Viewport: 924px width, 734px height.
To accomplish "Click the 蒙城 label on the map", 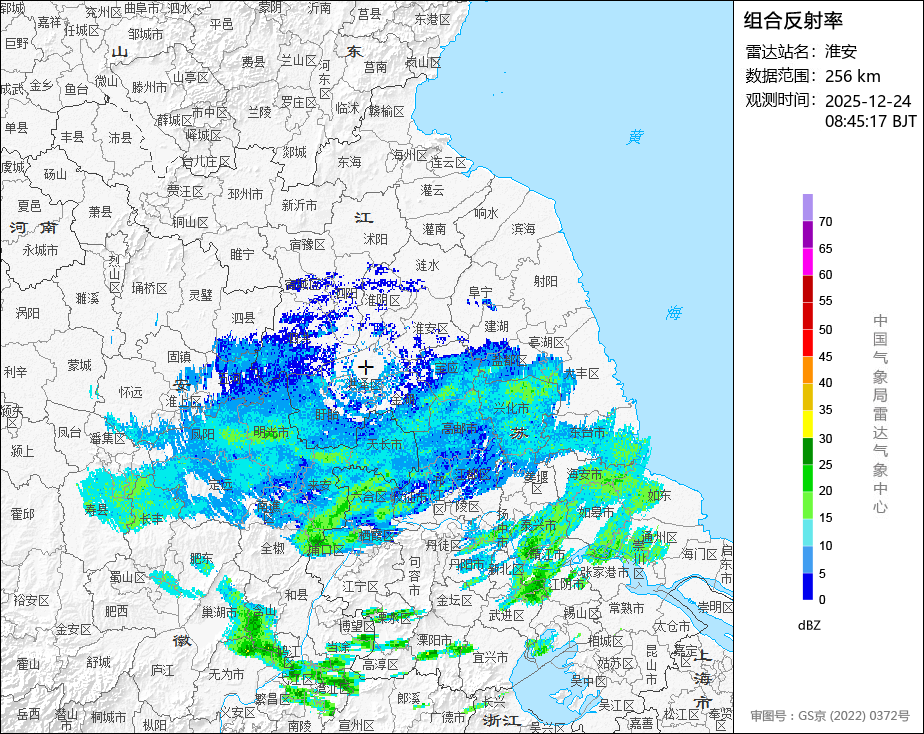I will [x=80, y=365].
